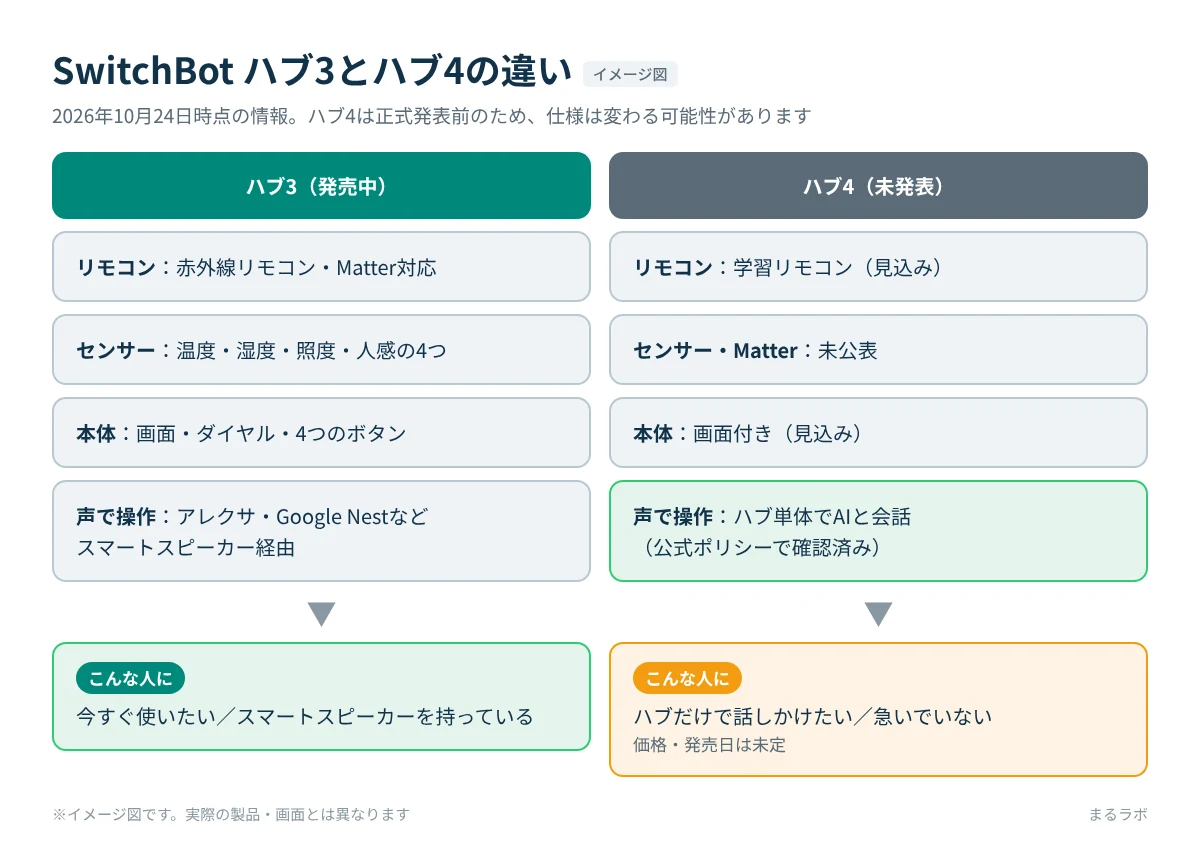Click the title 'SwitchBot ハブ3とハブ4の違い'
This screenshot has height=855, width=1200.
click(x=311, y=72)
